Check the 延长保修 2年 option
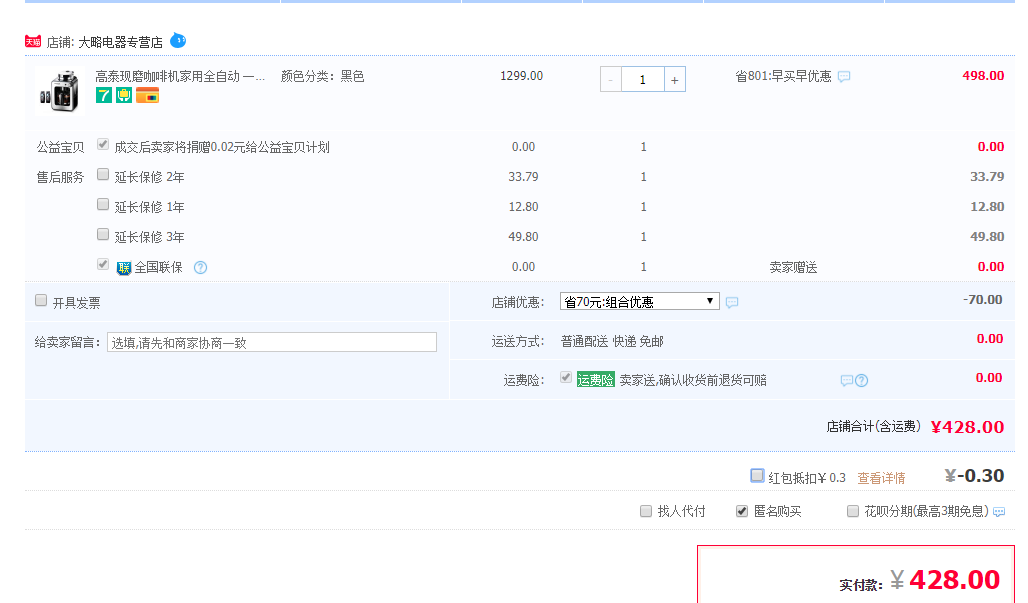 click(x=103, y=174)
